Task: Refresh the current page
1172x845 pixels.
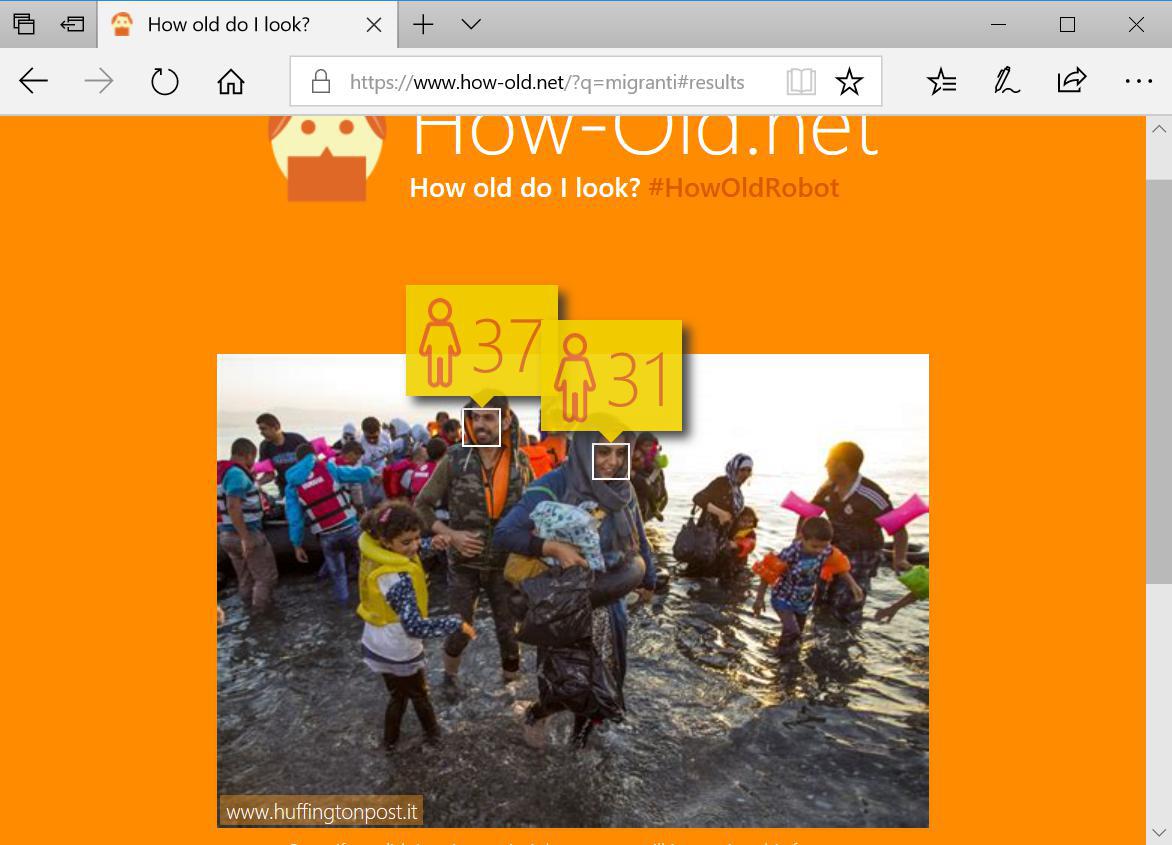Action: click(x=164, y=81)
